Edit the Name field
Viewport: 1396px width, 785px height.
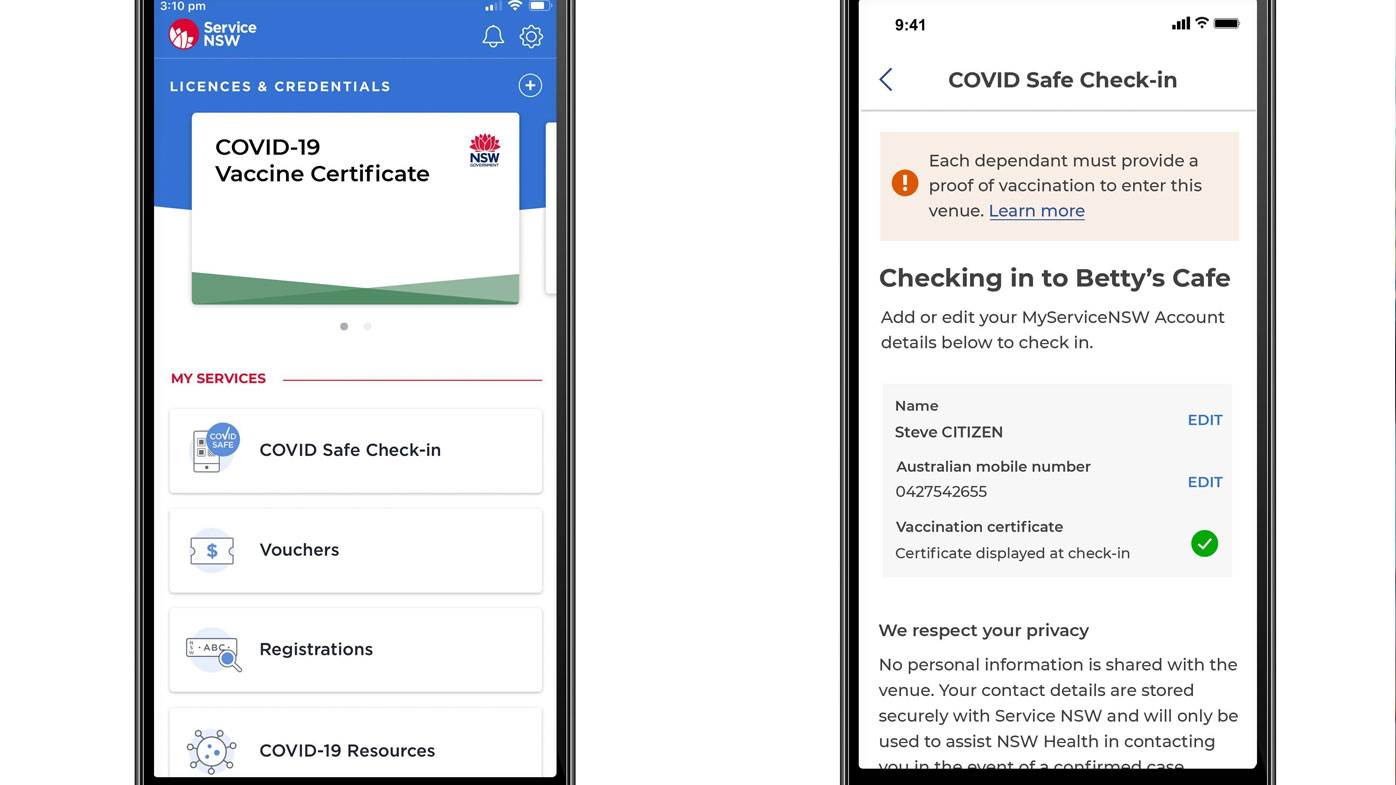(1205, 420)
